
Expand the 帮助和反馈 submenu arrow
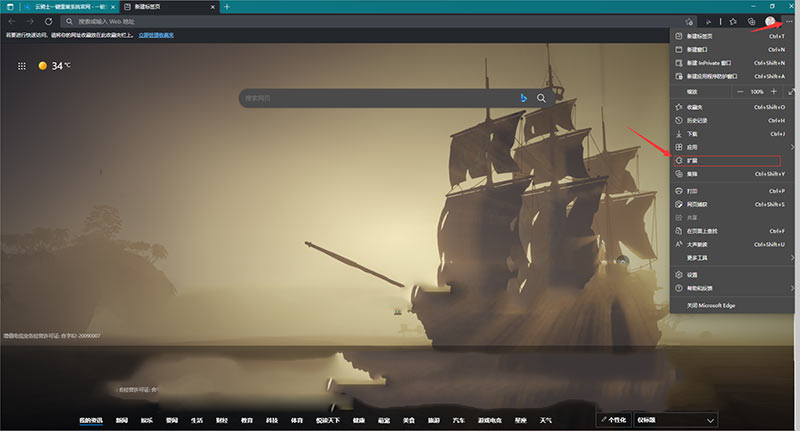(x=792, y=288)
